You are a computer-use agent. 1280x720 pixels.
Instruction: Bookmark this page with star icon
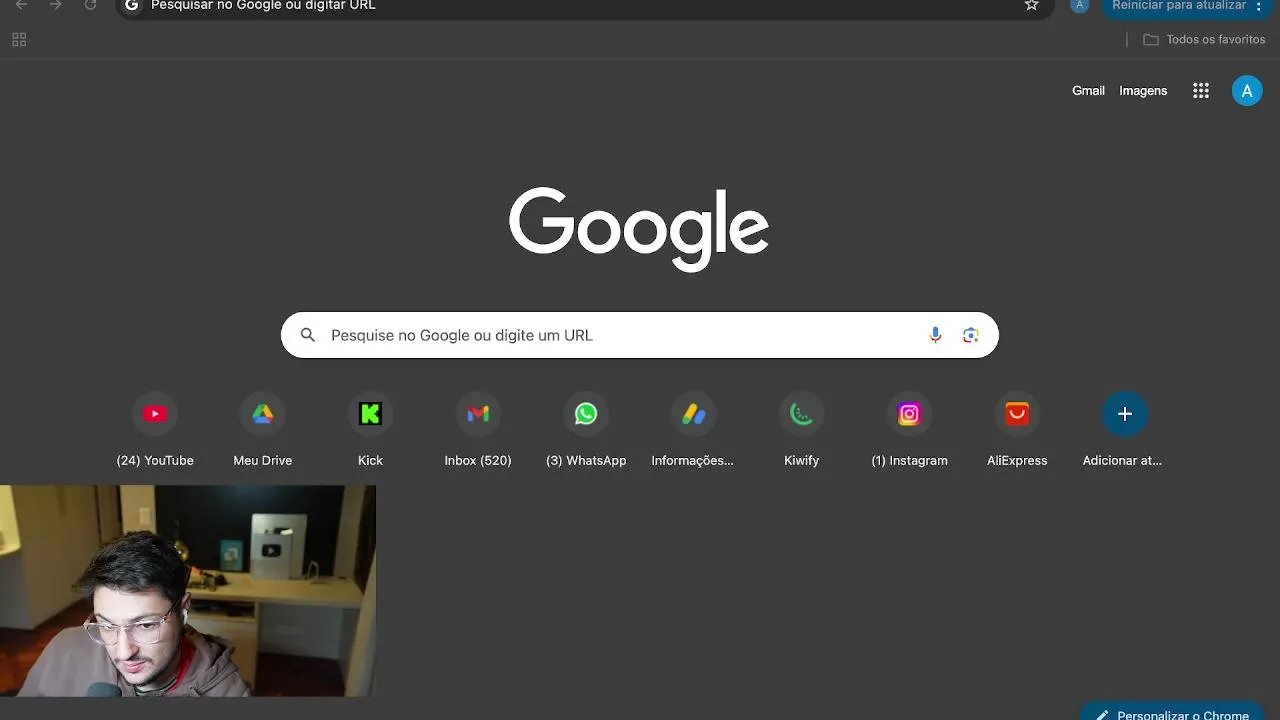[1032, 5]
